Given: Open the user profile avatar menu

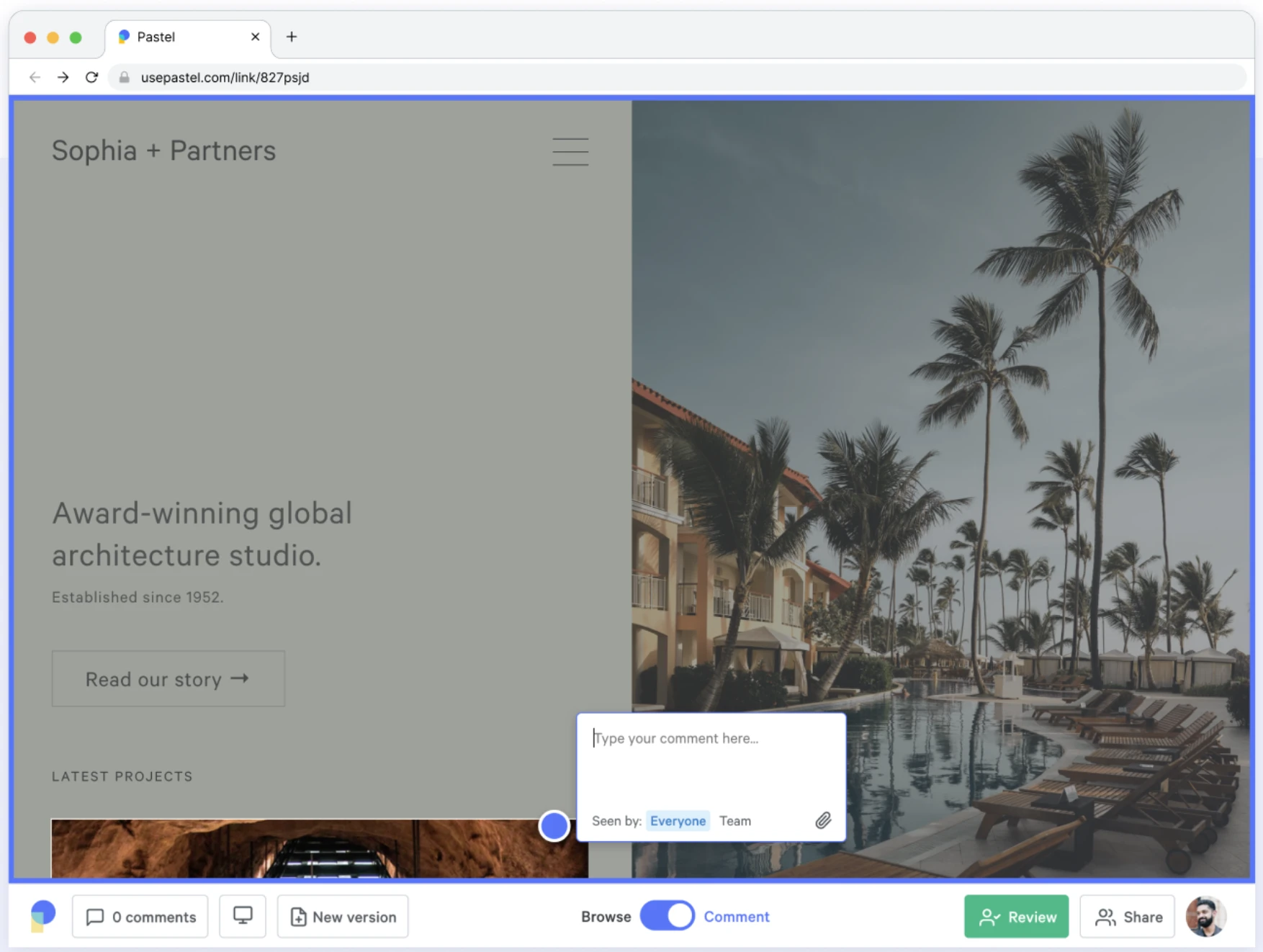Looking at the screenshot, I should point(1205,916).
